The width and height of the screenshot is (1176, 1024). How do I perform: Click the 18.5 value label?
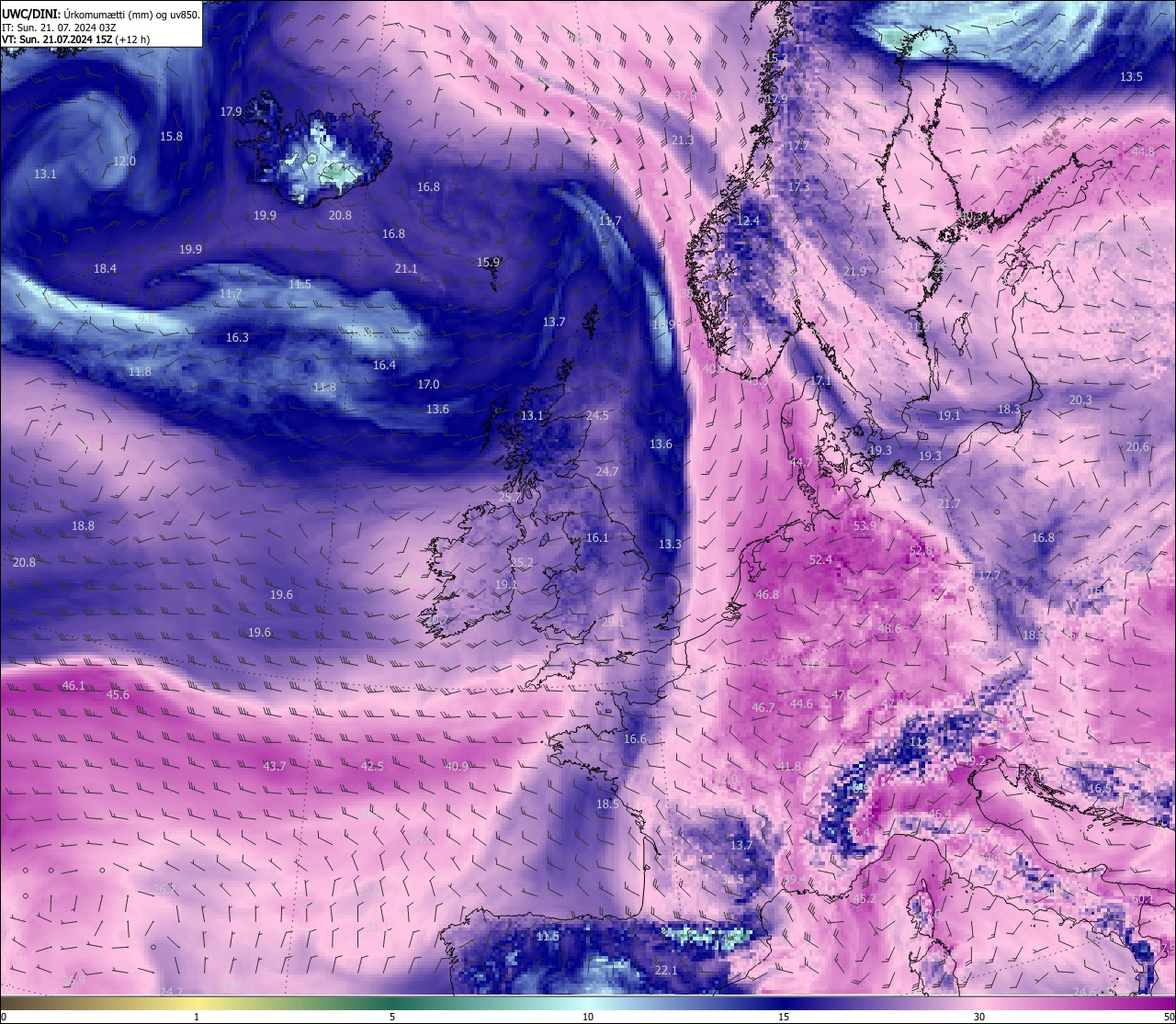[x=607, y=803]
